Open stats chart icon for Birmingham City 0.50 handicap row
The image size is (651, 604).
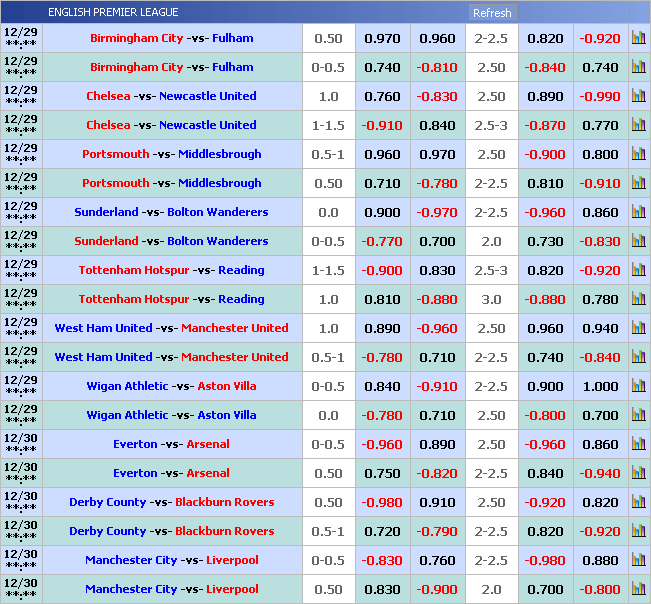click(x=638, y=38)
